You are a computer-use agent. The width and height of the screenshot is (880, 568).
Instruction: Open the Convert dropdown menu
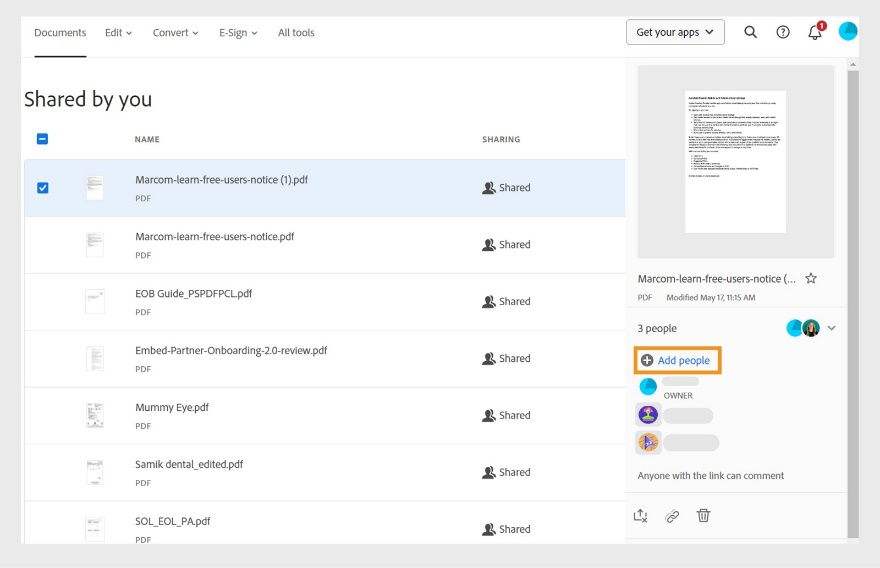(175, 33)
